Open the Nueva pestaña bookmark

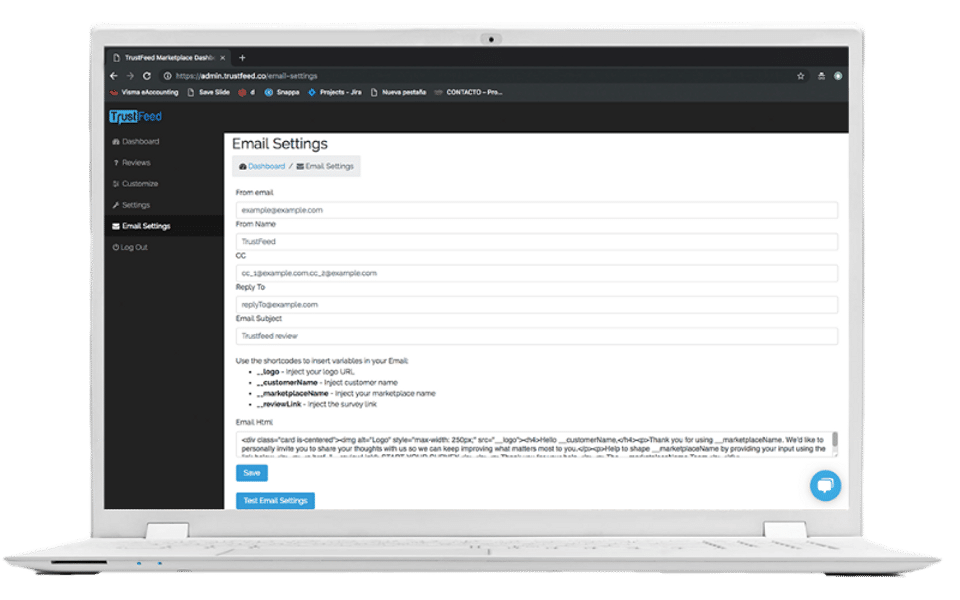(399, 92)
